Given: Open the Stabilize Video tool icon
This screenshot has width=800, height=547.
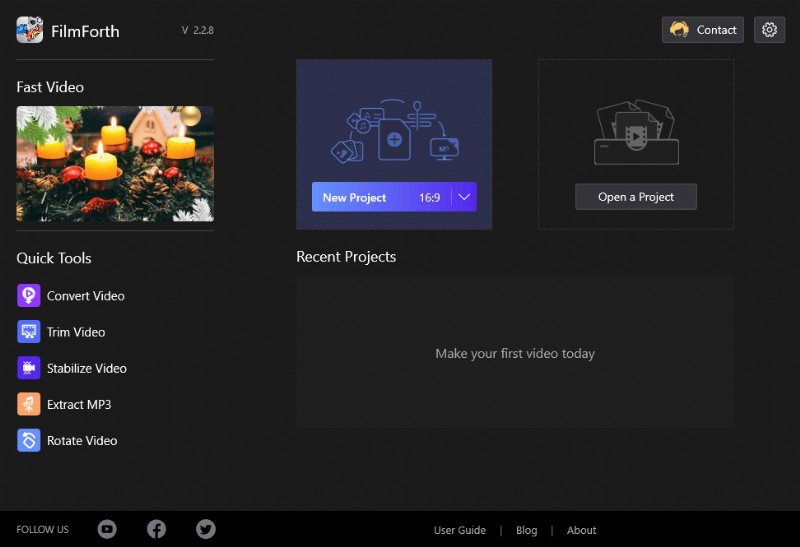Looking at the screenshot, I should (x=29, y=368).
